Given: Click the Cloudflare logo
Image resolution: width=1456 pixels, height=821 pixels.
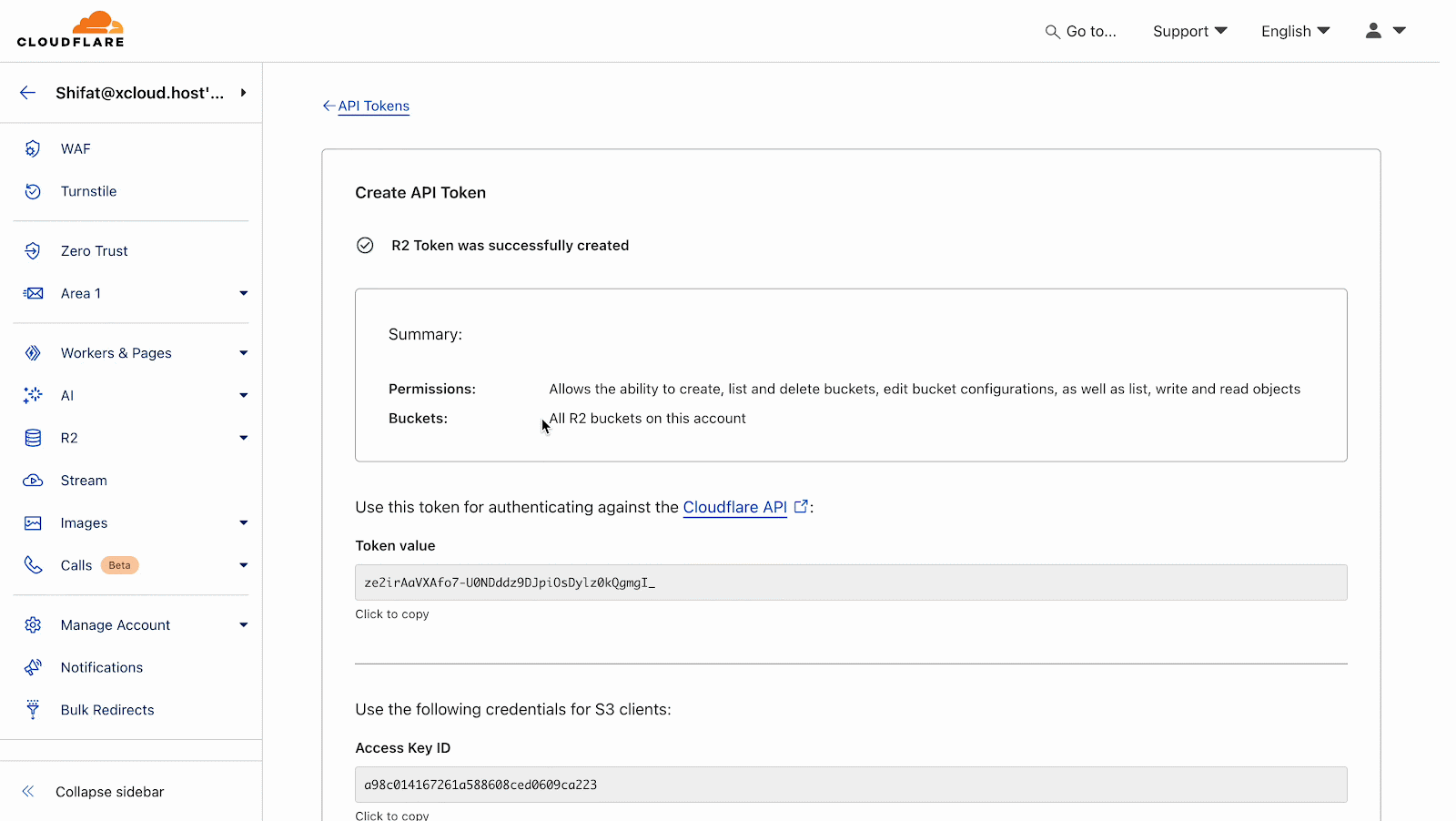Looking at the screenshot, I should pyautogui.click(x=71, y=30).
